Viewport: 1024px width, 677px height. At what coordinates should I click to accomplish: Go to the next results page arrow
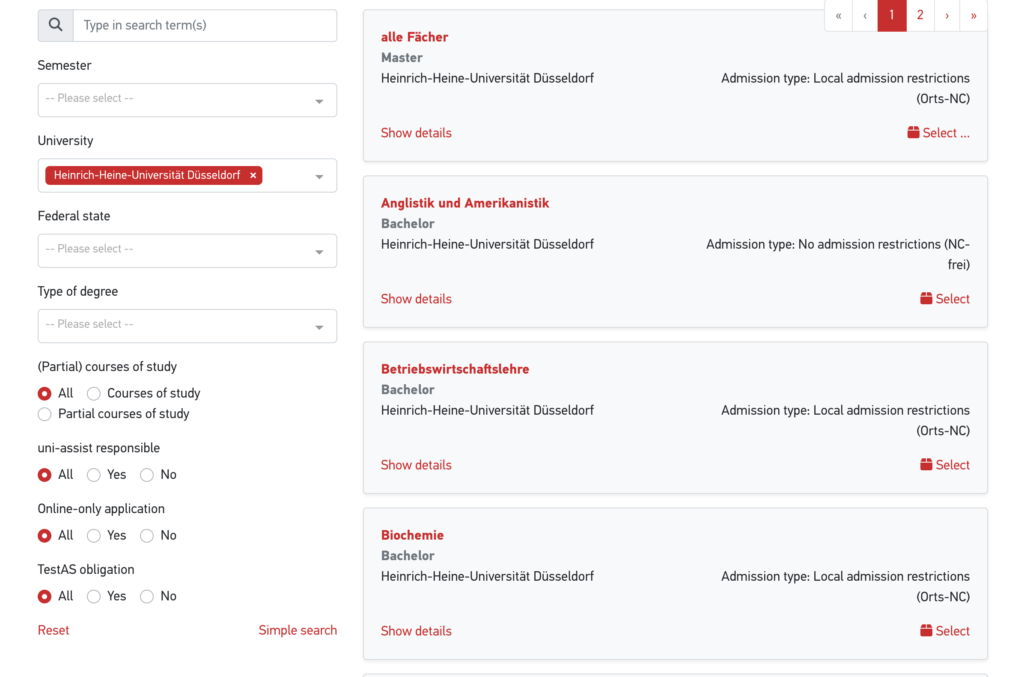[x=947, y=15]
